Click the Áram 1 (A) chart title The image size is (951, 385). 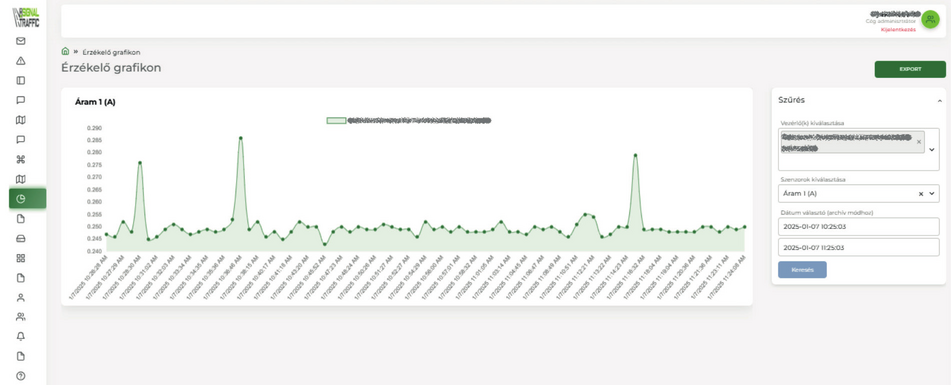point(95,102)
